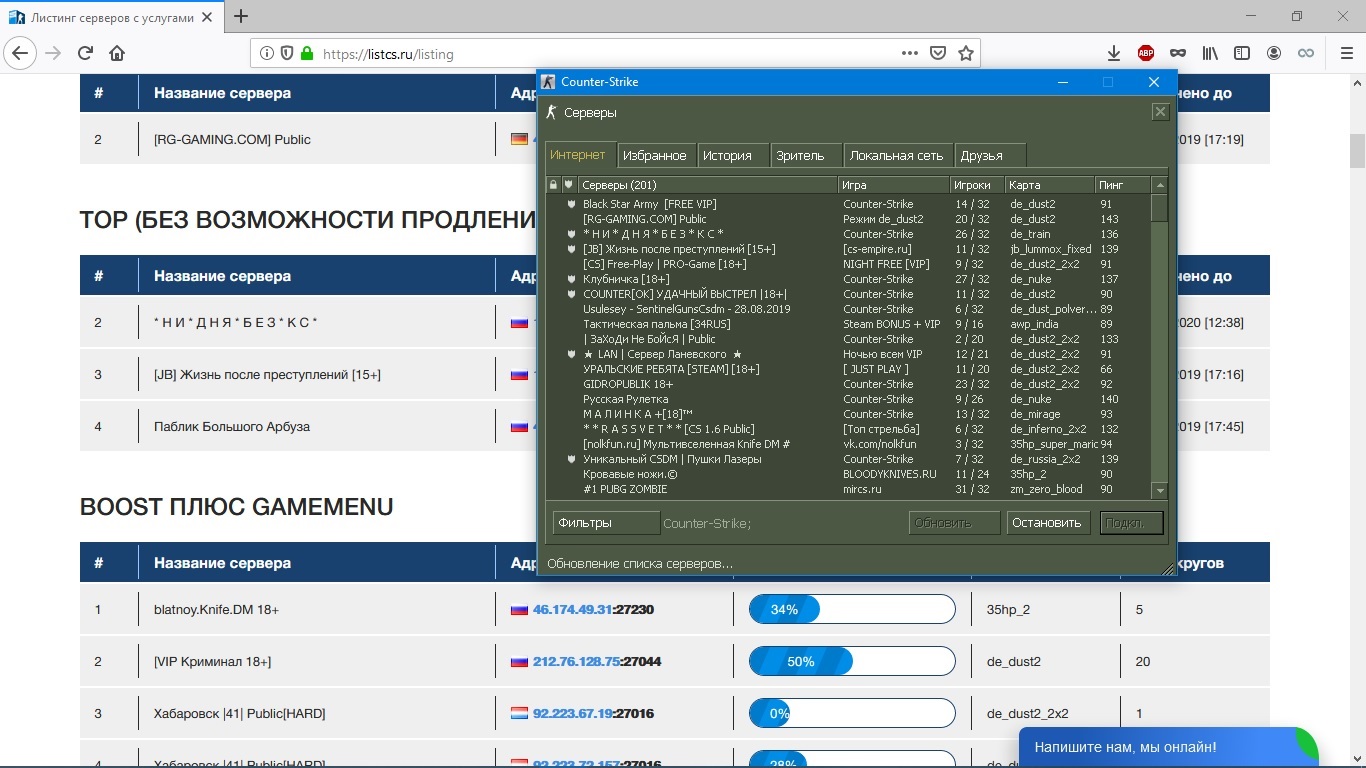Click the flag beside 92.223.67.19:27016

tap(519, 713)
